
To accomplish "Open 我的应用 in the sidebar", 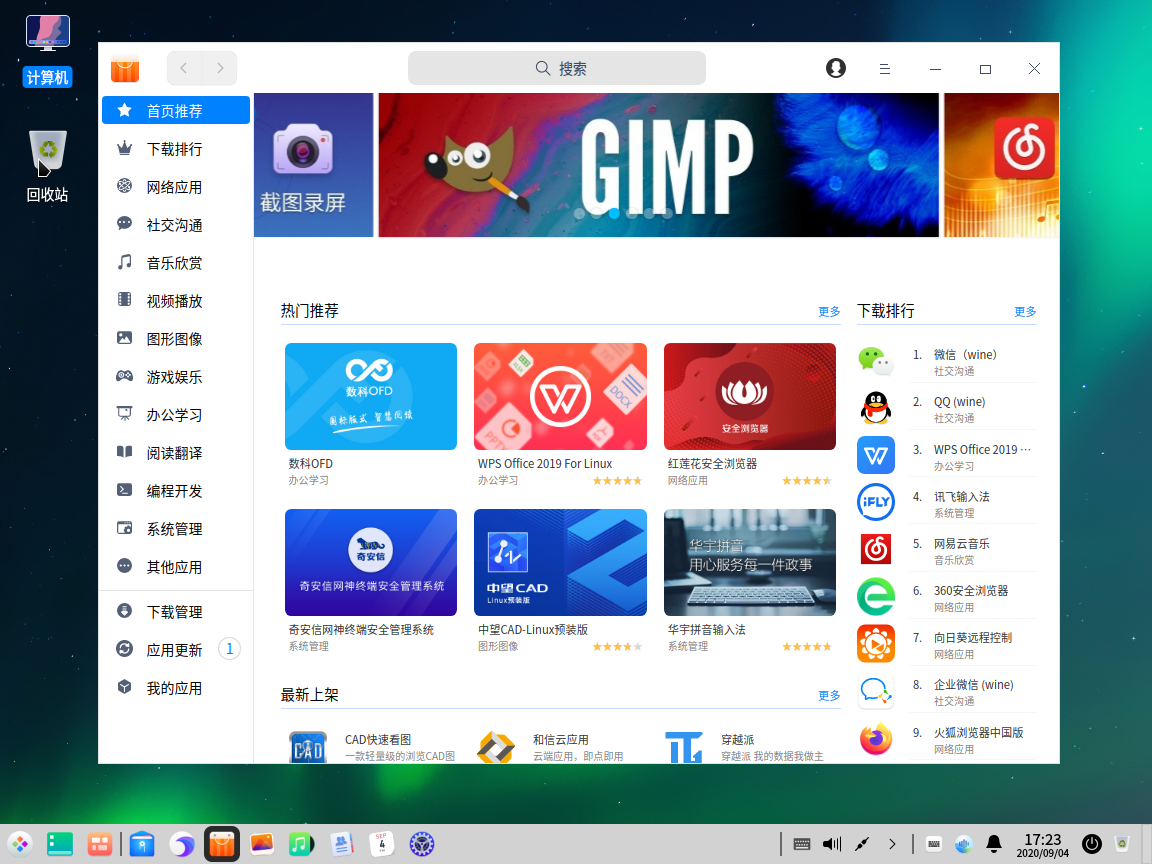I will [x=176, y=688].
